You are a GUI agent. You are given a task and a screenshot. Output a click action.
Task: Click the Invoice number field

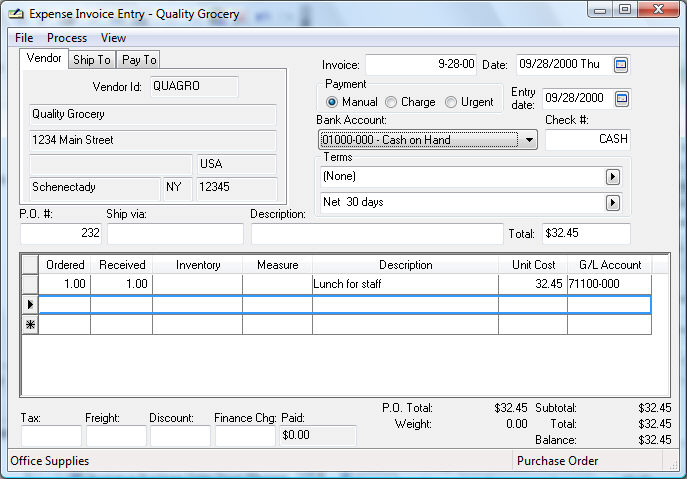coord(421,64)
